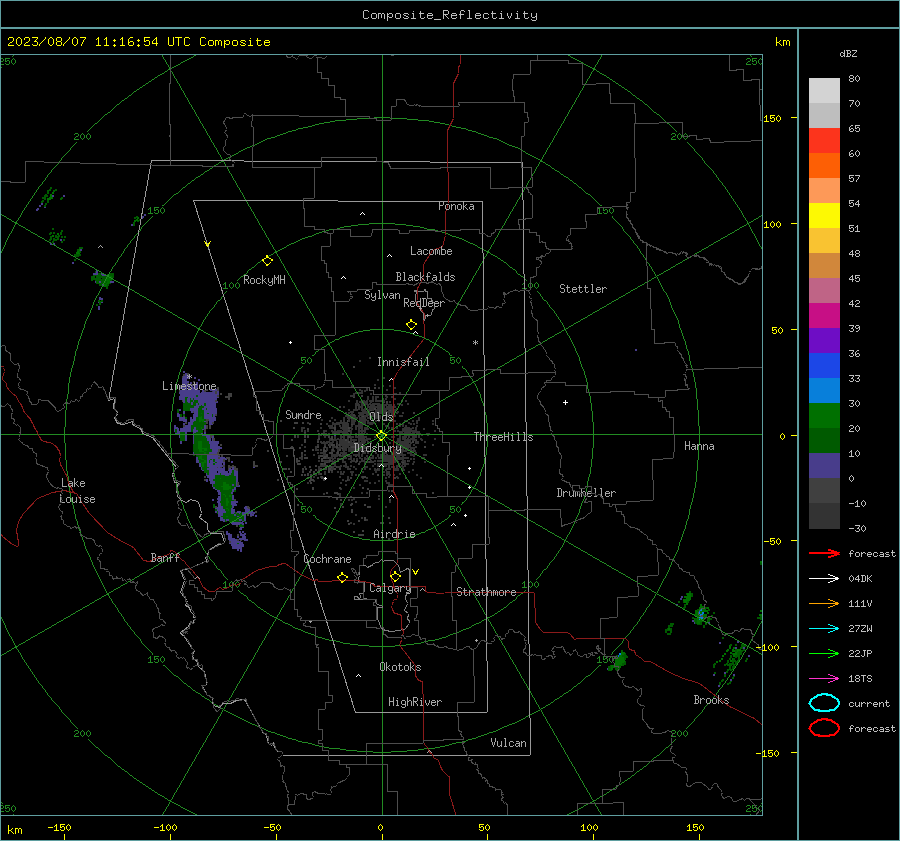
Task: Click the Limestone label
Action: [x=189, y=386]
